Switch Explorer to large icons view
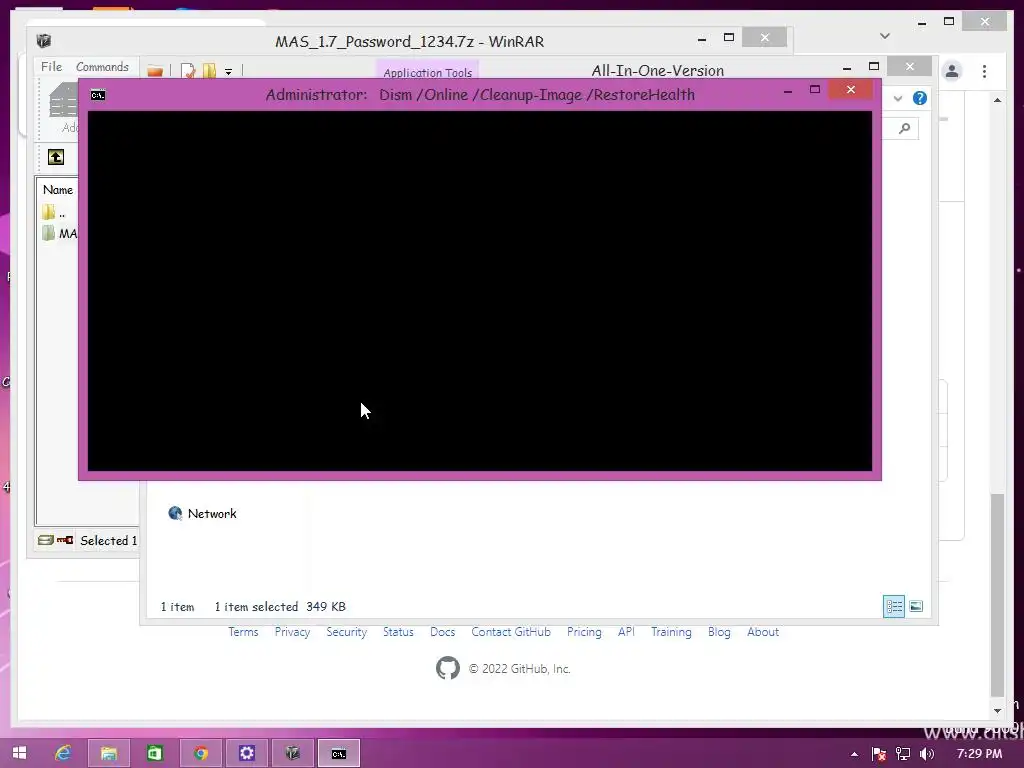 coord(916,607)
